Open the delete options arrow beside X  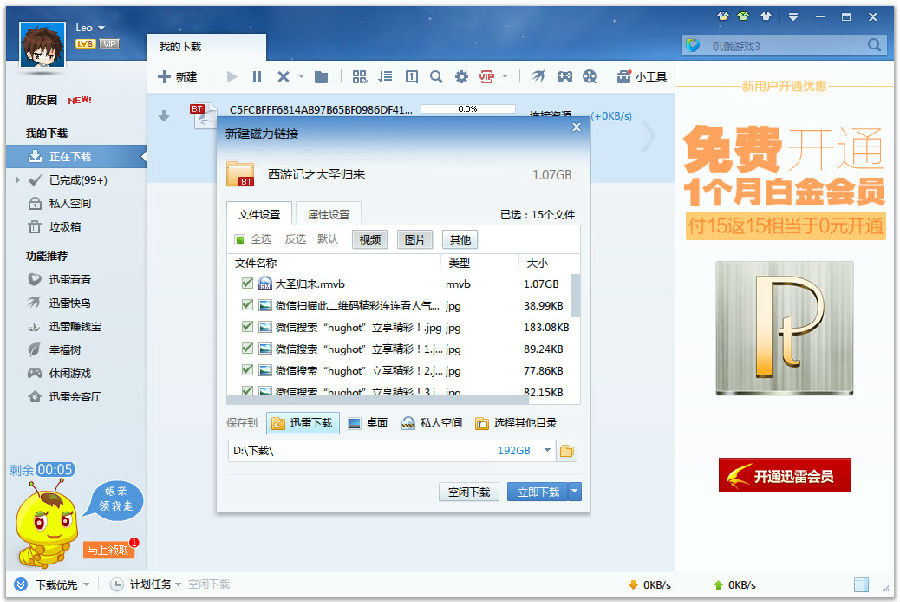[x=301, y=76]
